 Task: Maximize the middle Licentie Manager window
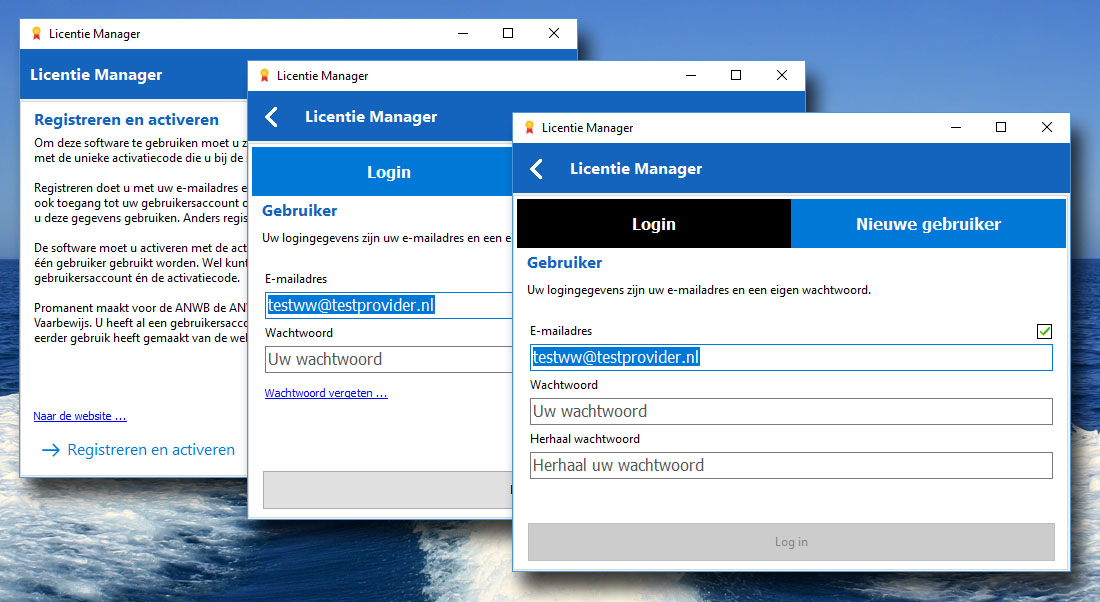pos(736,76)
